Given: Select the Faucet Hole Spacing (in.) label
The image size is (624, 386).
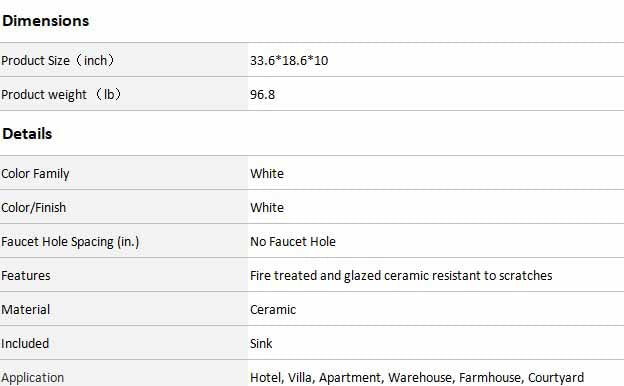Looking at the screenshot, I should (x=70, y=242).
